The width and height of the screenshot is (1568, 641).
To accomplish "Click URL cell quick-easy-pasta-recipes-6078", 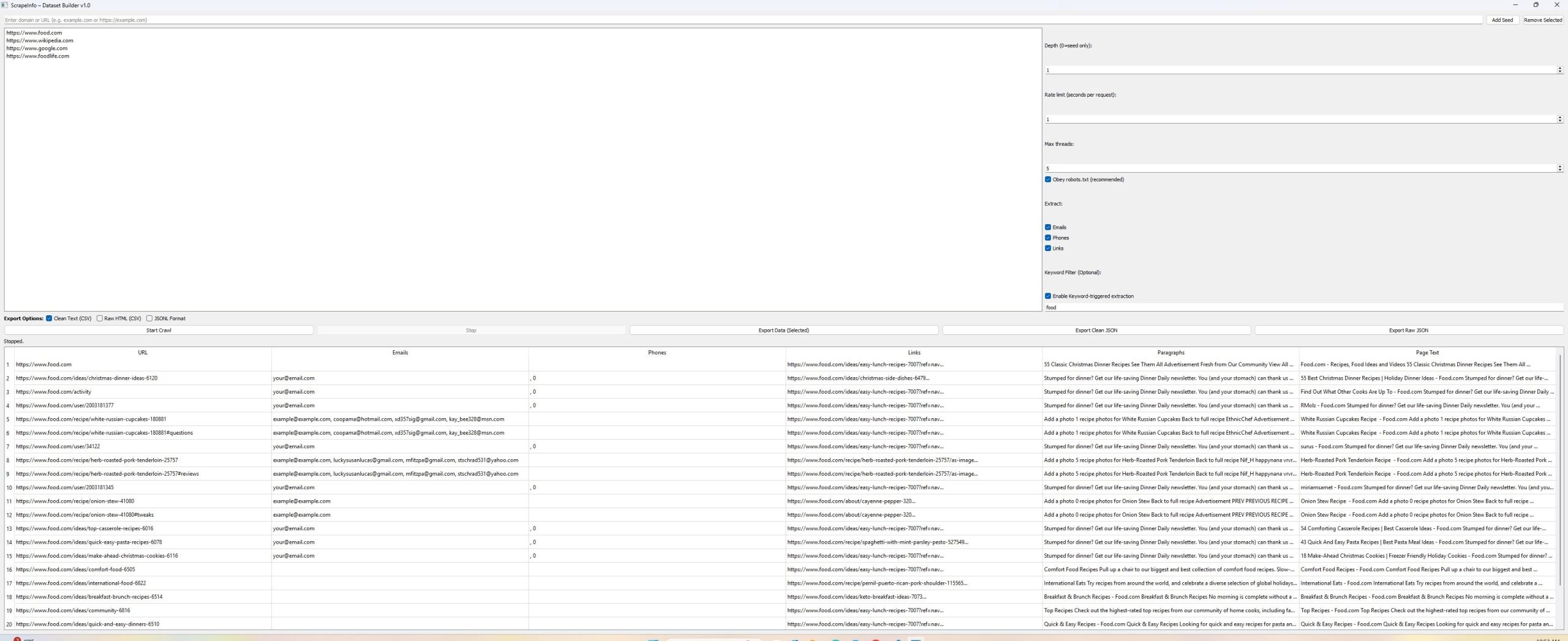I will click(x=143, y=542).
